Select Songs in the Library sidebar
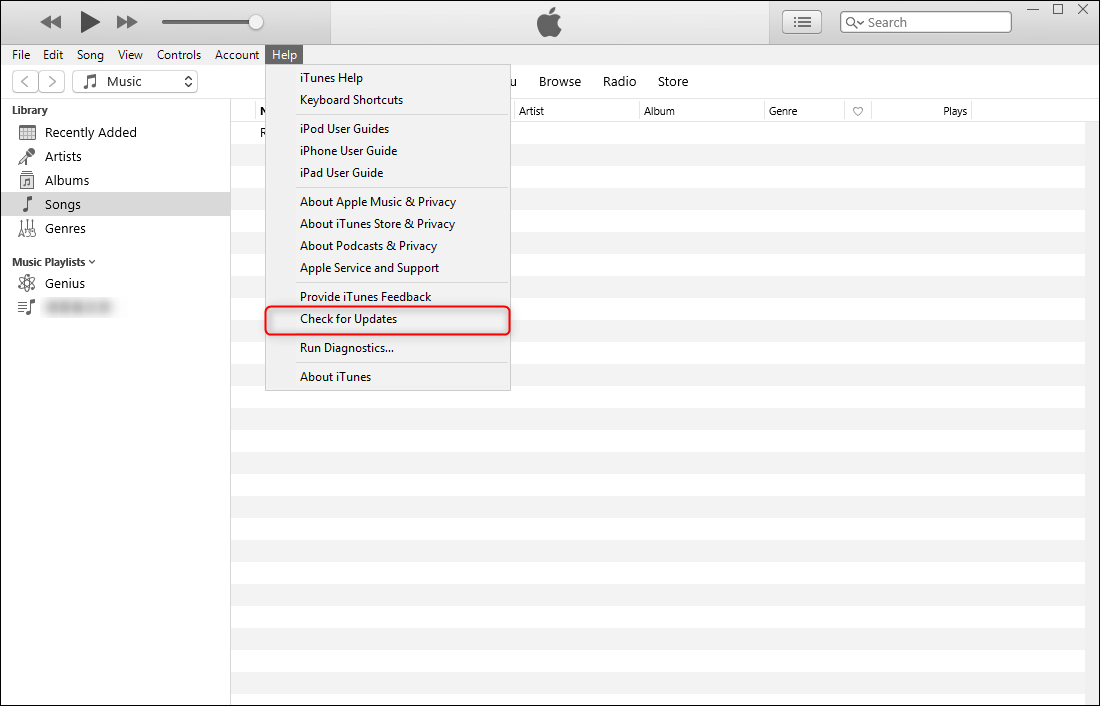The image size is (1100, 706). (x=116, y=204)
